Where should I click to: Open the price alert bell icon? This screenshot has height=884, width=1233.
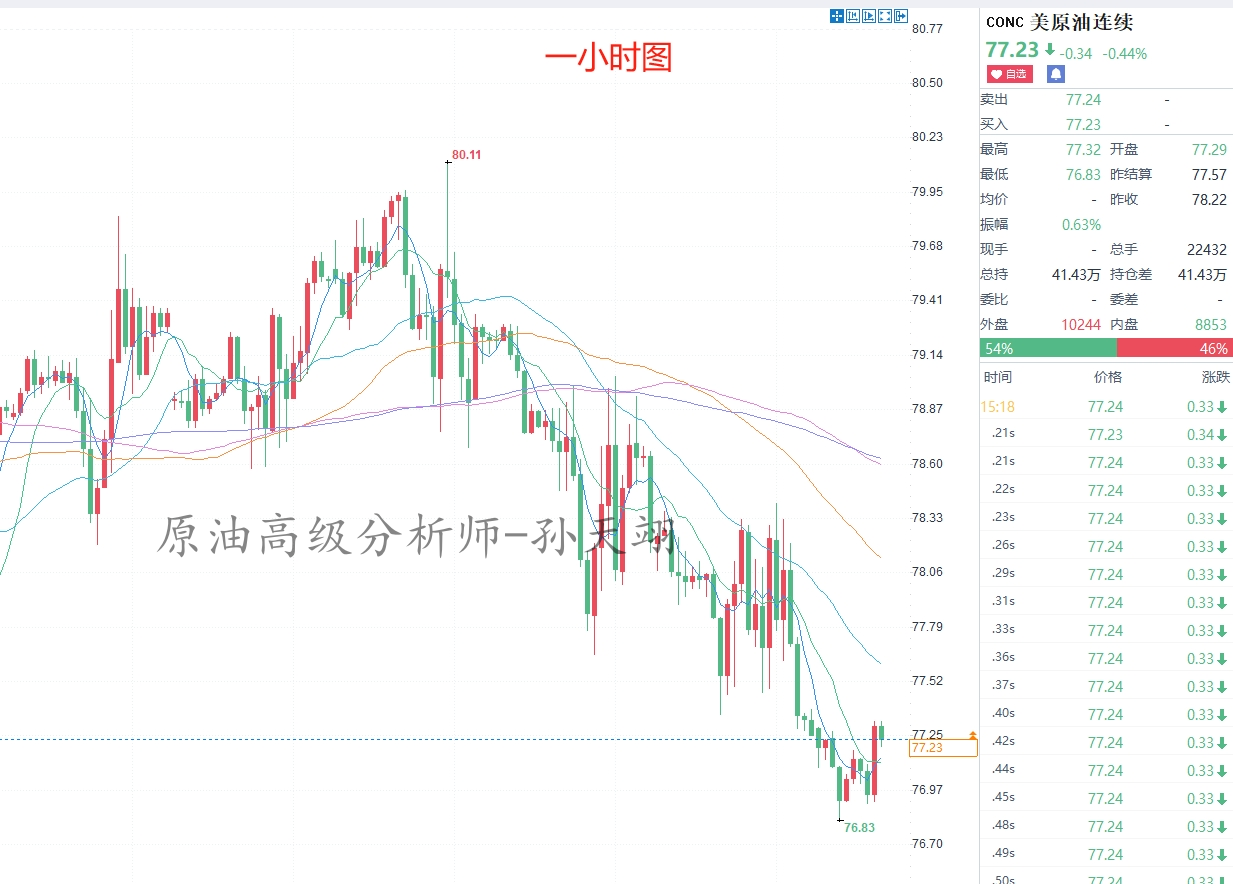1056,74
